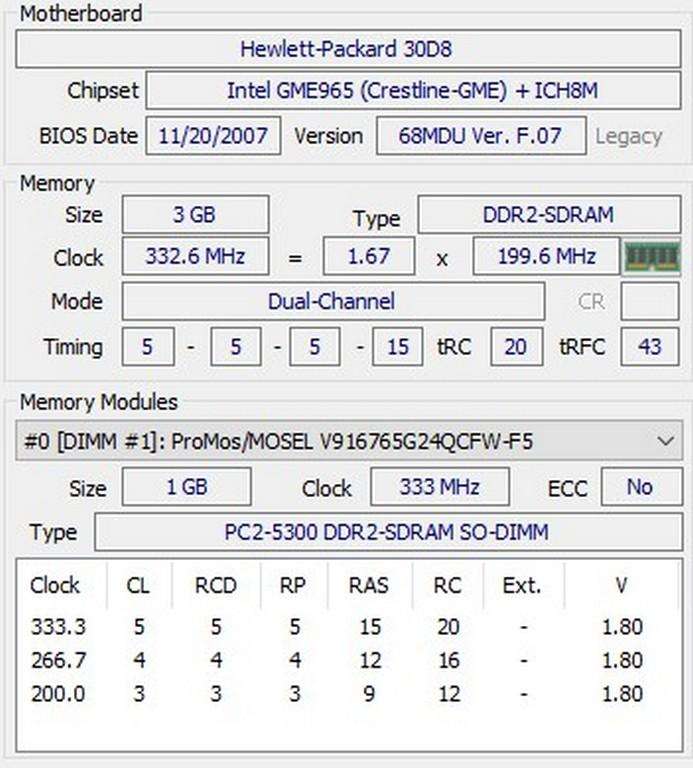This screenshot has height=768, width=693.
Task: Click the Motherboard group label
Action: 81,13
